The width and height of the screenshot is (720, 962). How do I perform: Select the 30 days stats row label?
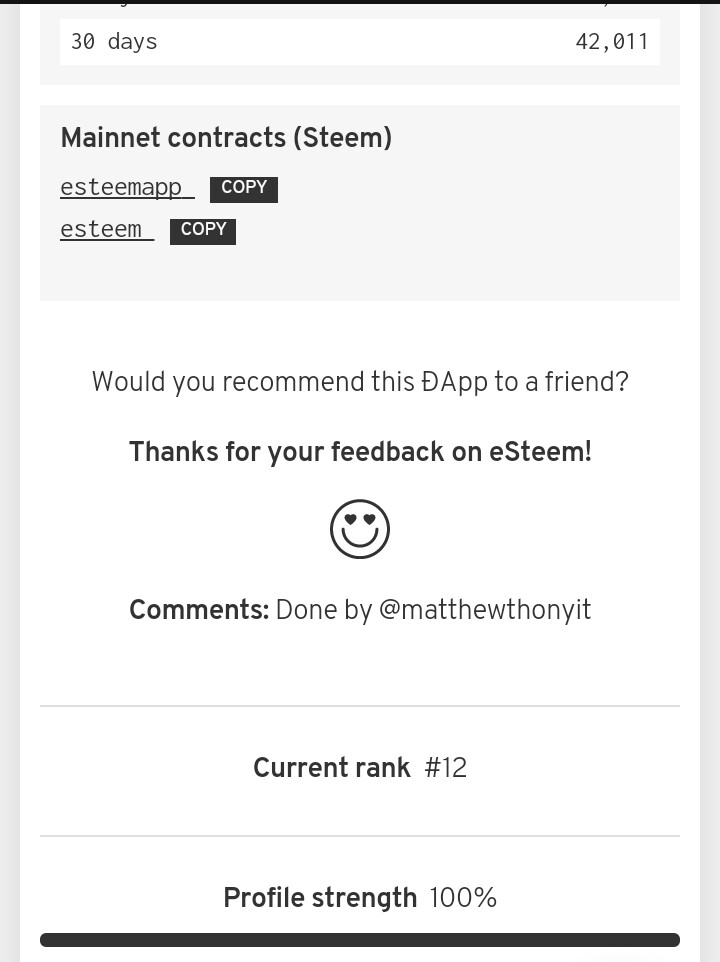coord(114,42)
